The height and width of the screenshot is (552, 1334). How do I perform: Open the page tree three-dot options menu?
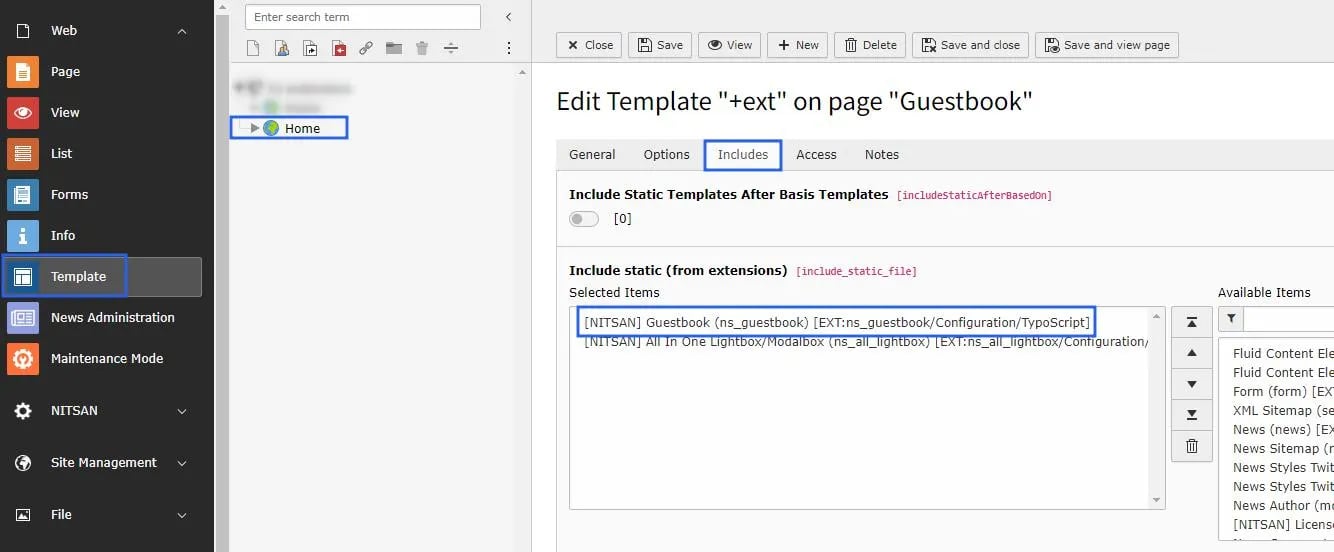(508, 48)
